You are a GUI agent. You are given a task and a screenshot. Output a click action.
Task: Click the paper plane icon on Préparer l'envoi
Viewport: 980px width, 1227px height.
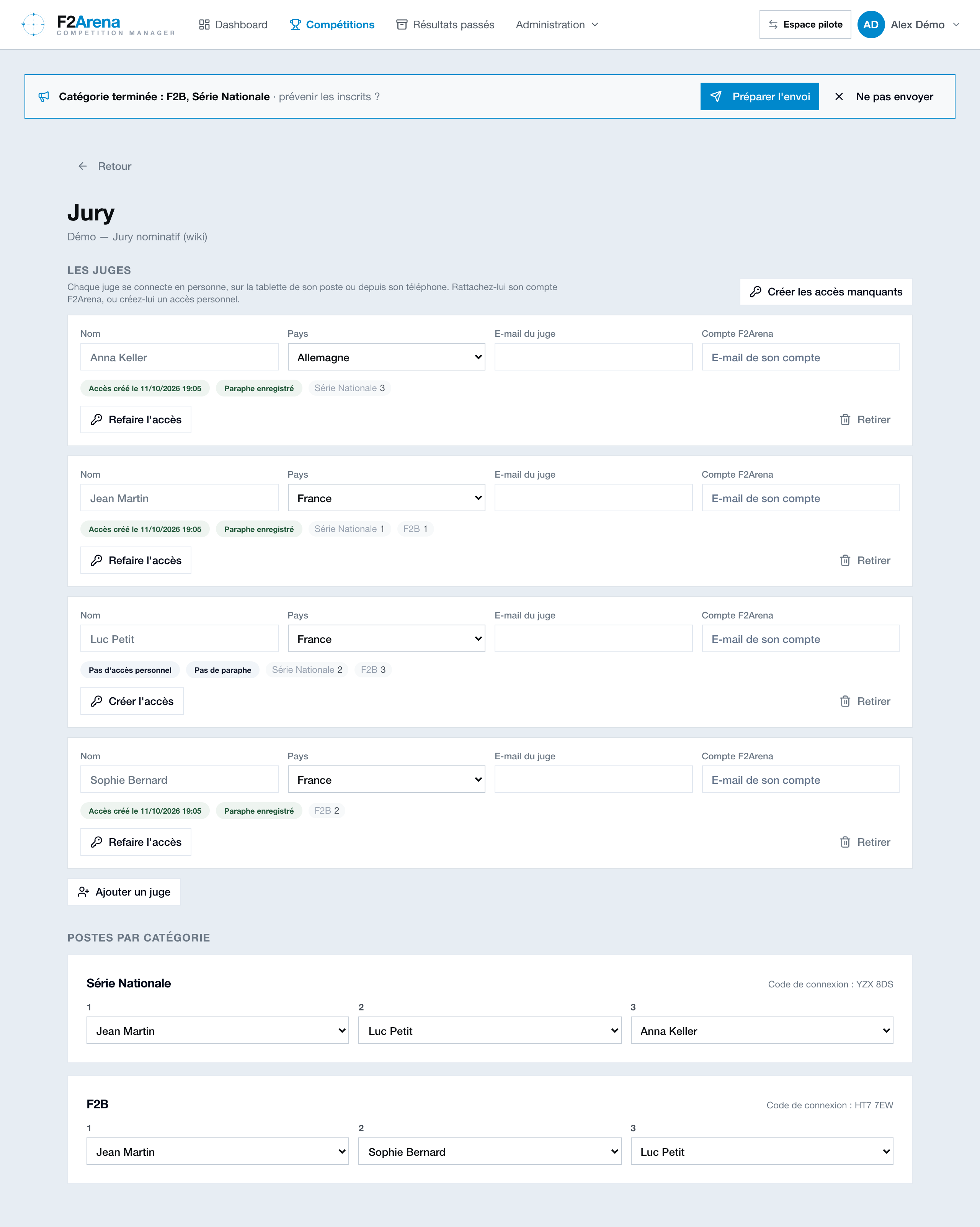(716, 97)
